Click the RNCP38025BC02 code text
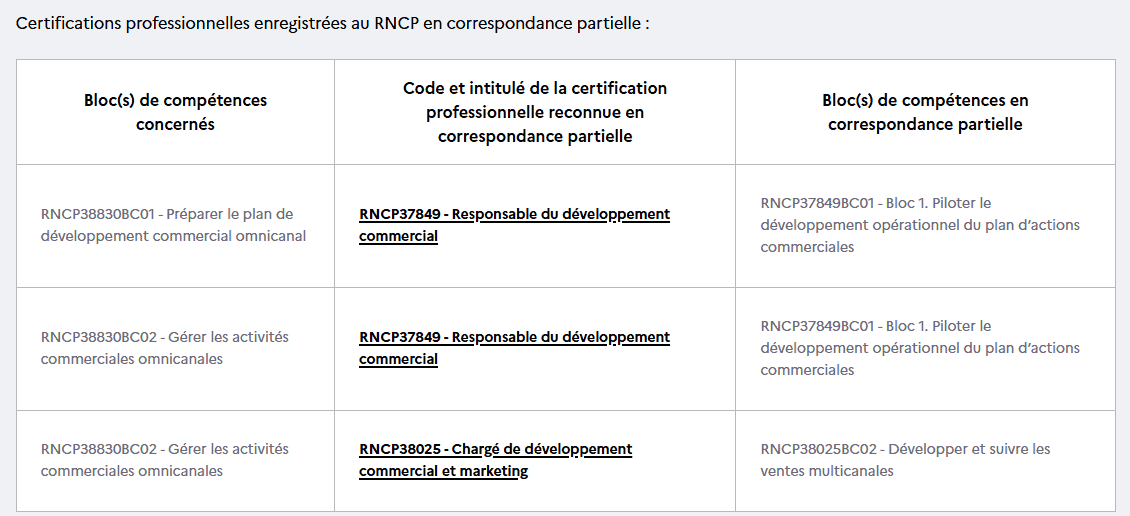The height and width of the screenshot is (516, 1130). tap(819, 449)
